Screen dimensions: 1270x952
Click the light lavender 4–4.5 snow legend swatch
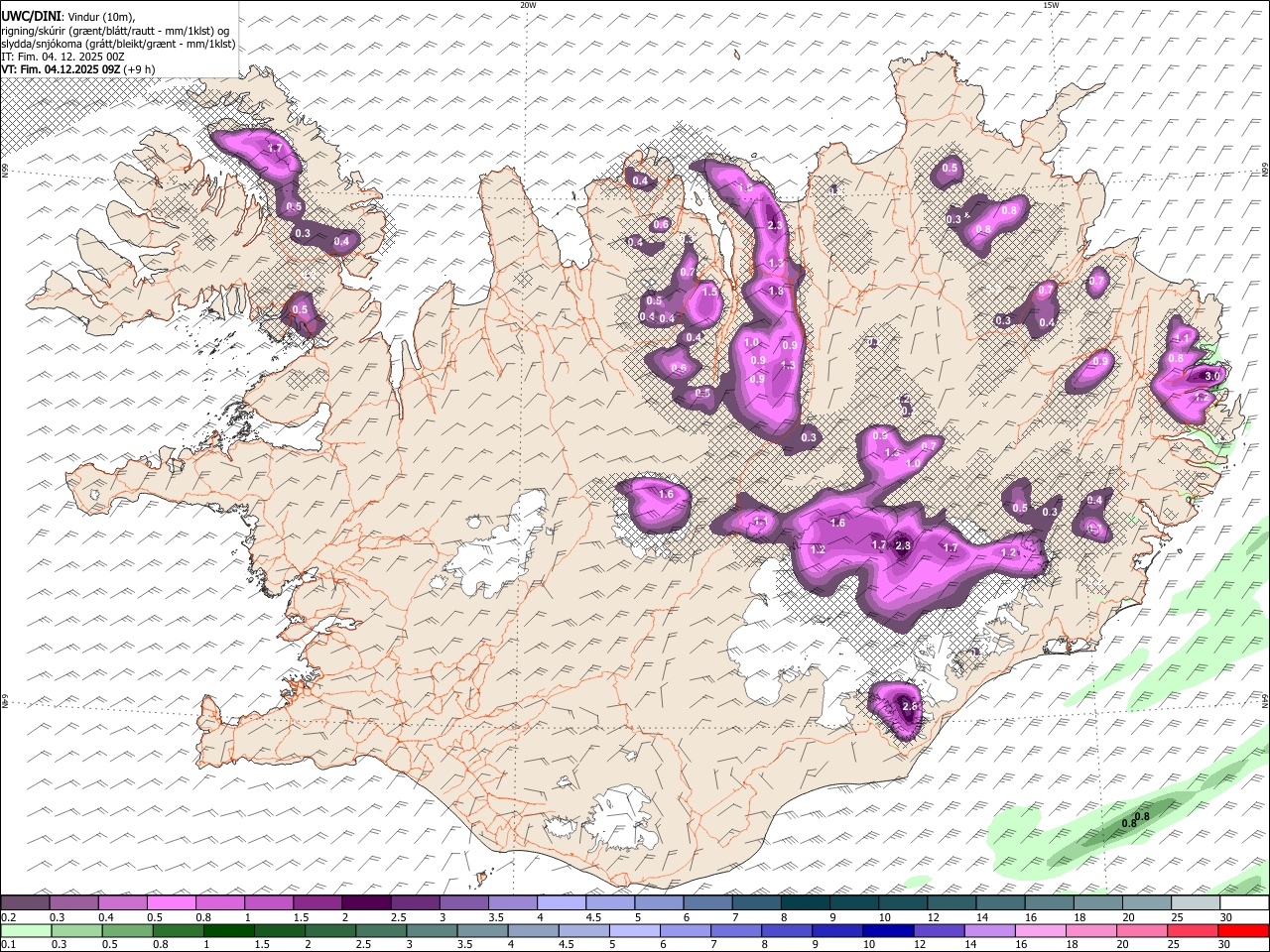pos(561,902)
